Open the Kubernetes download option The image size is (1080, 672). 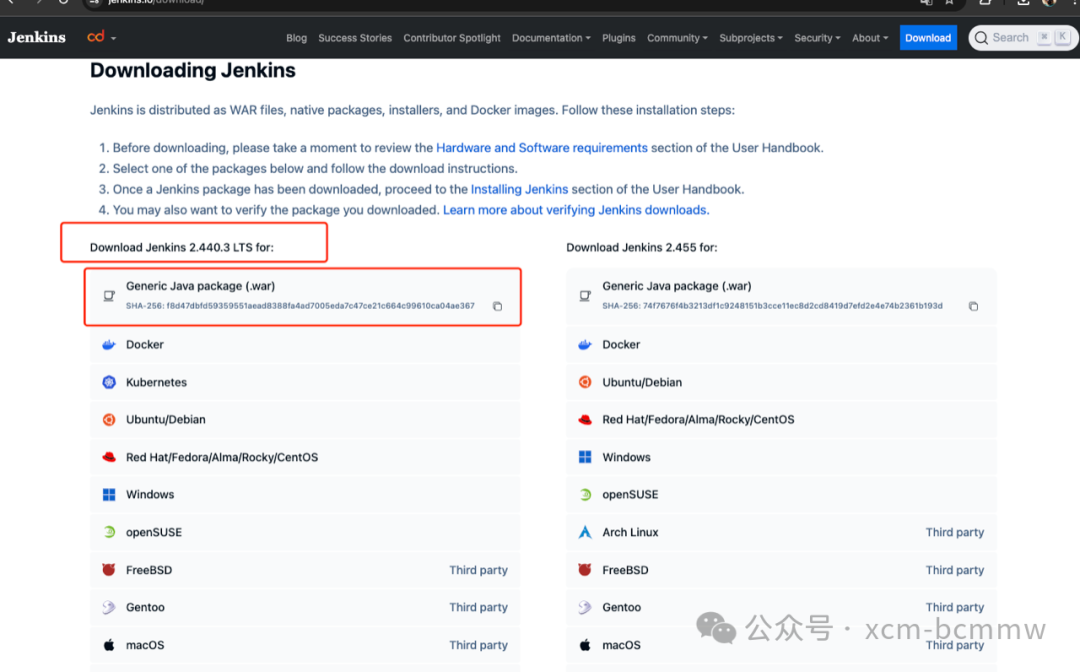(304, 382)
